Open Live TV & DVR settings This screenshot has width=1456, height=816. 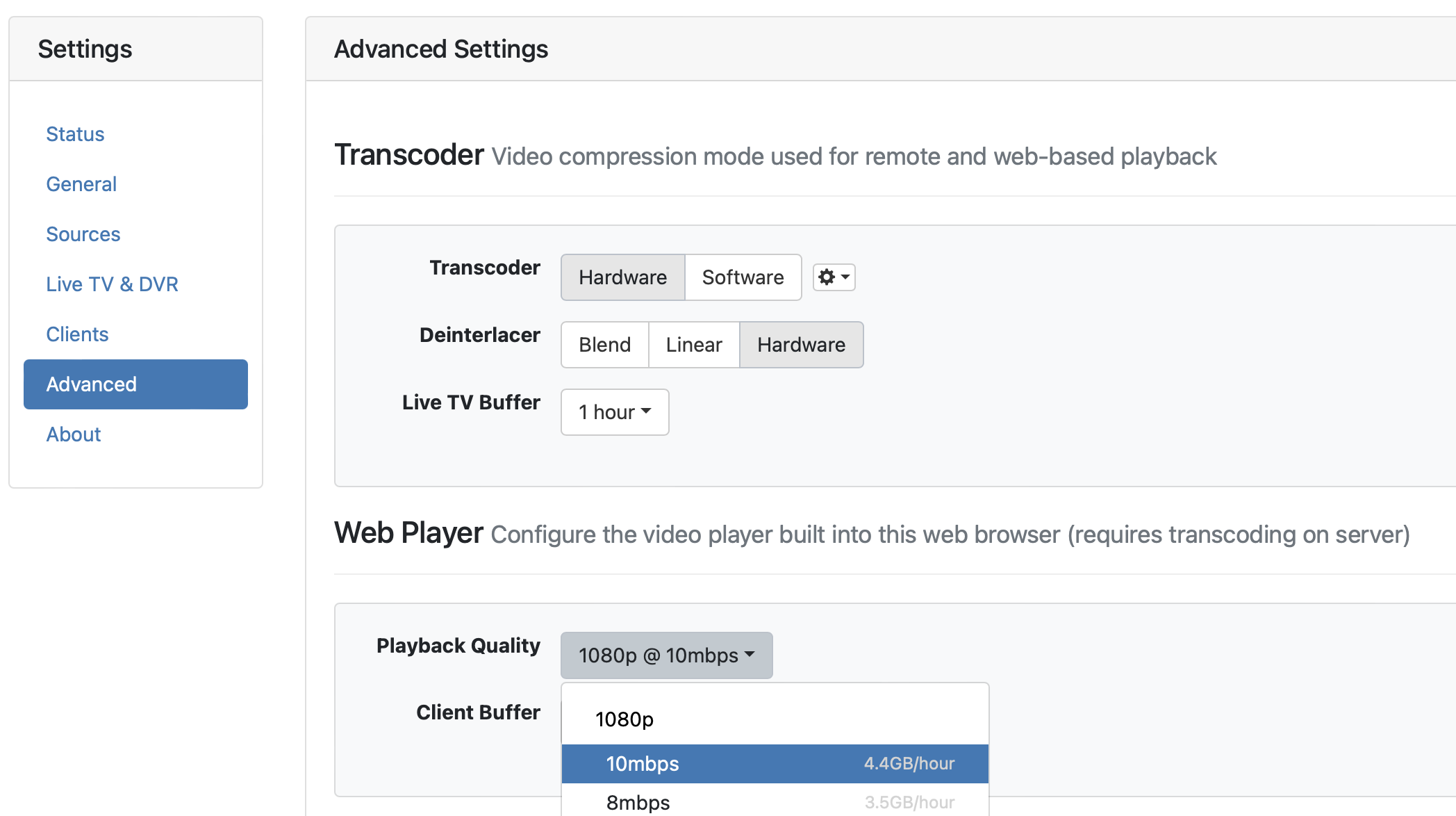112,284
